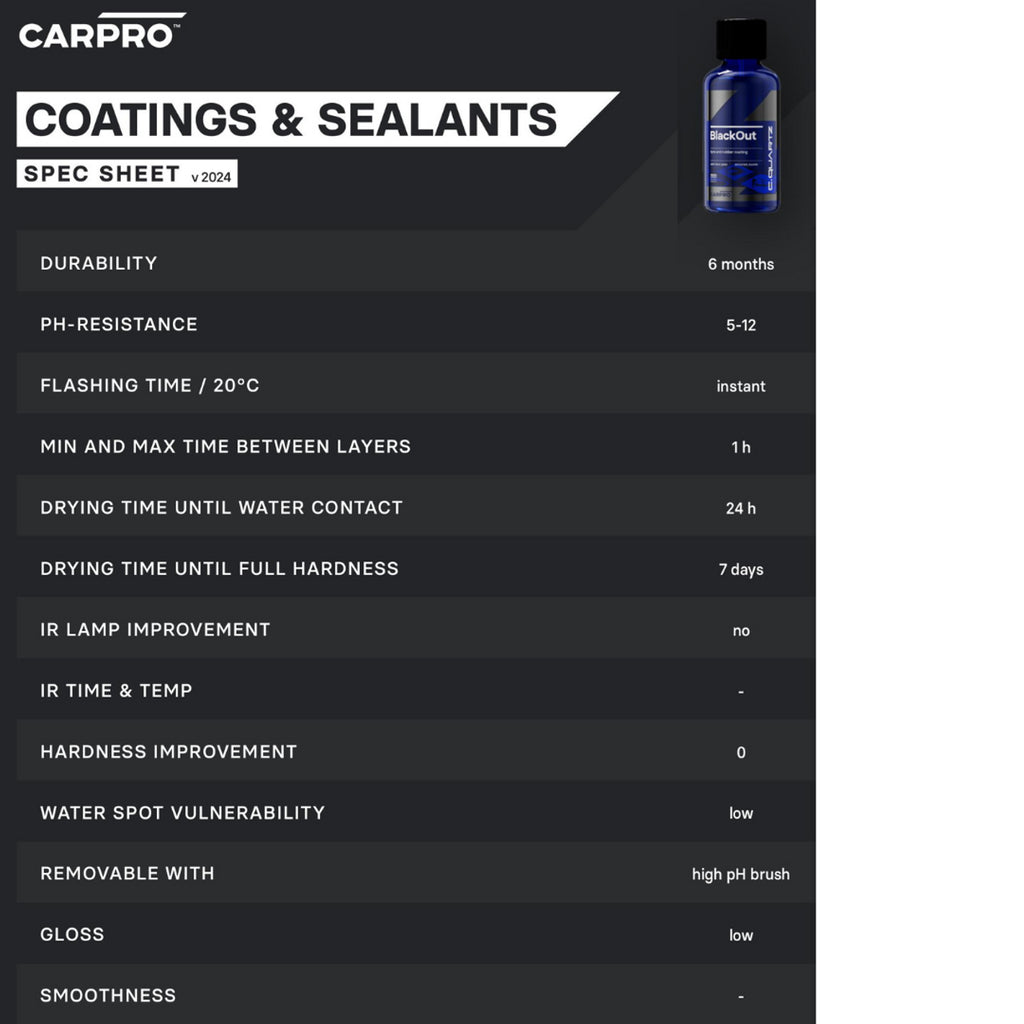The image size is (1024, 1024).
Task: Select the PH-Resistance row label
Action: point(119,324)
